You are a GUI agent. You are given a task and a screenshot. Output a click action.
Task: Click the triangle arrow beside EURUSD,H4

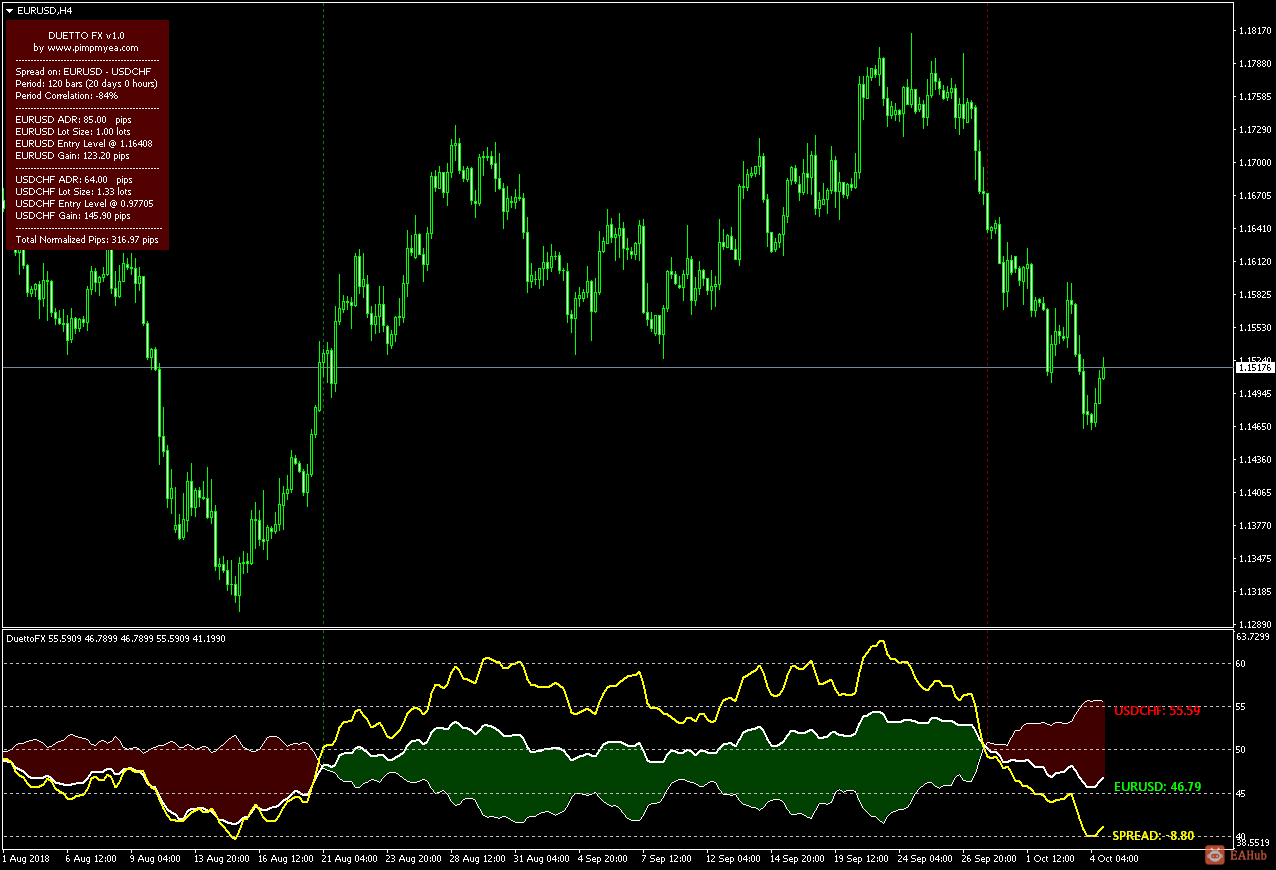[x=9, y=10]
